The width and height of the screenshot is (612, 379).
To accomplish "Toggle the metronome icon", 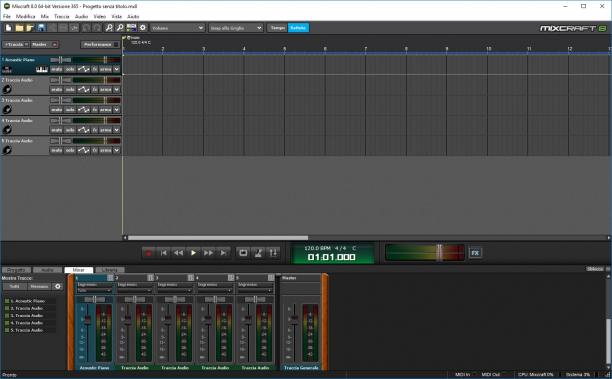I will 258,253.
